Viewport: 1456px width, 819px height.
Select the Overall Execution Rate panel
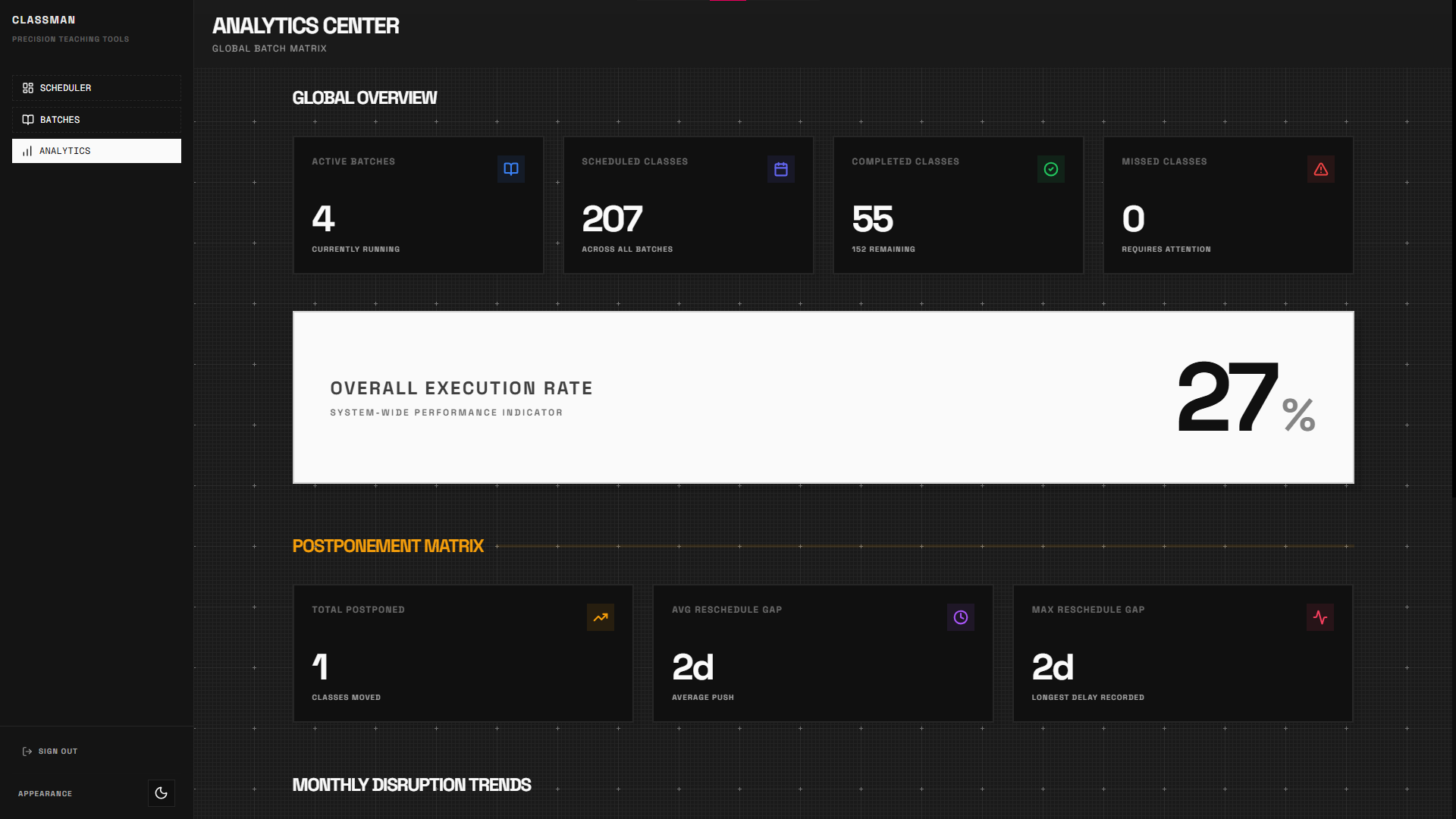point(823,397)
